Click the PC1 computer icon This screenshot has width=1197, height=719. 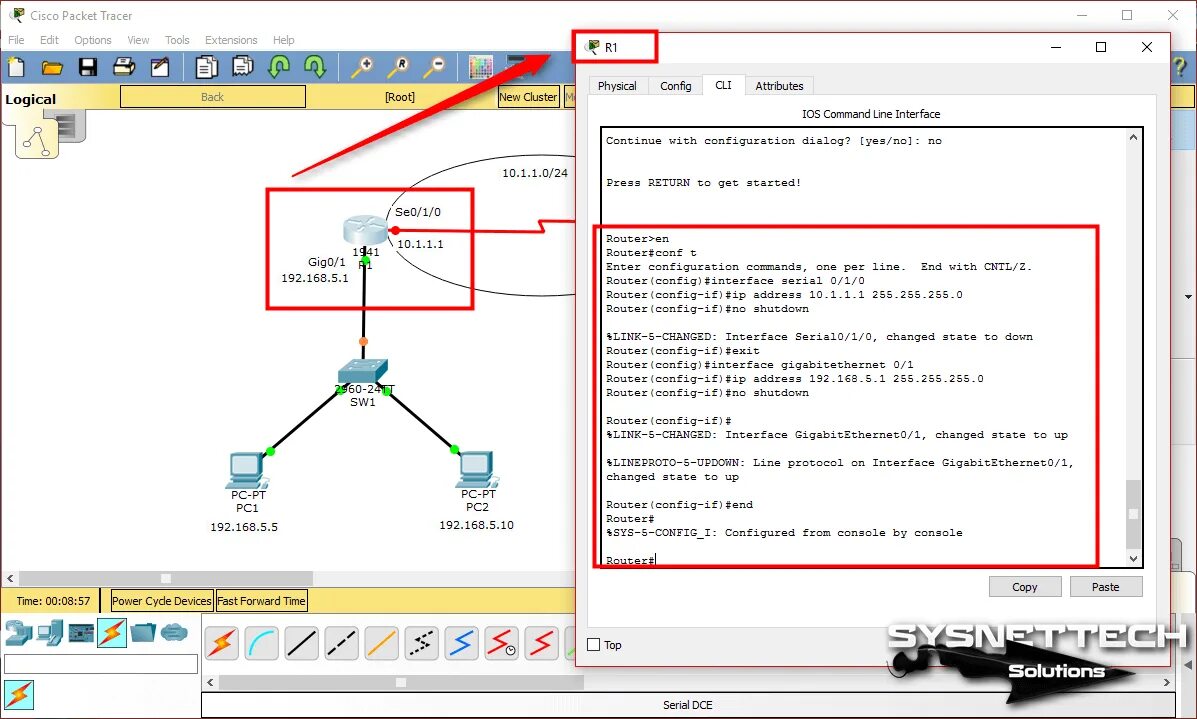[247, 470]
